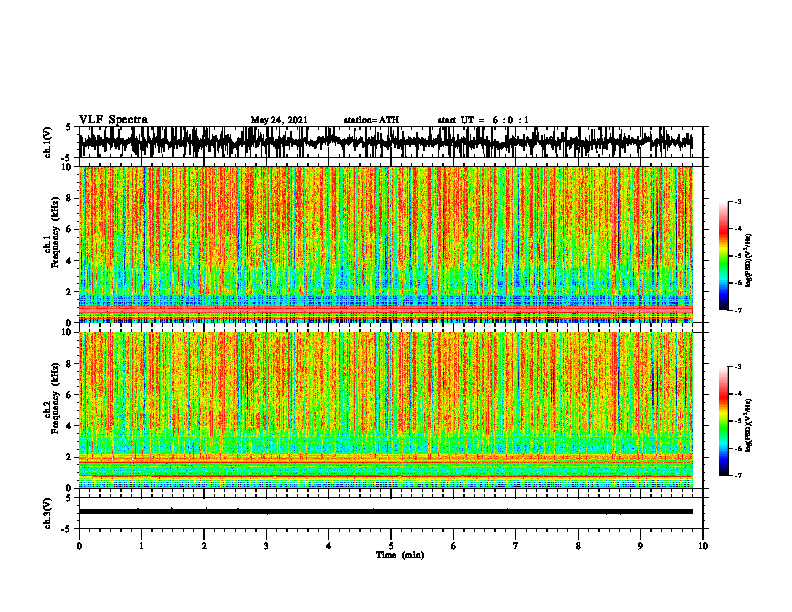Image resolution: width=792 pixels, height=612 pixels.
Task: Click the time-axis tick label "1"
Action: point(141,546)
